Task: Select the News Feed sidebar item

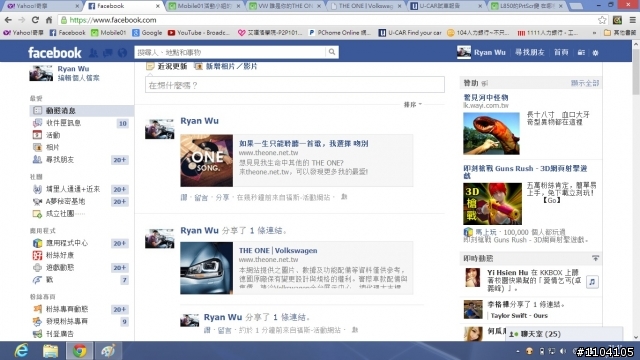Action: pyautogui.click(x=82, y=111)
